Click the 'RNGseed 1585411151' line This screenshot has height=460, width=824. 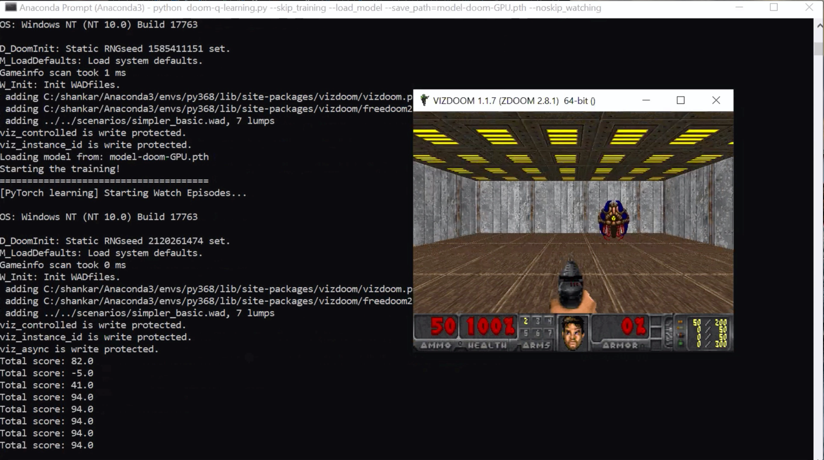click(x=115, y=48)
